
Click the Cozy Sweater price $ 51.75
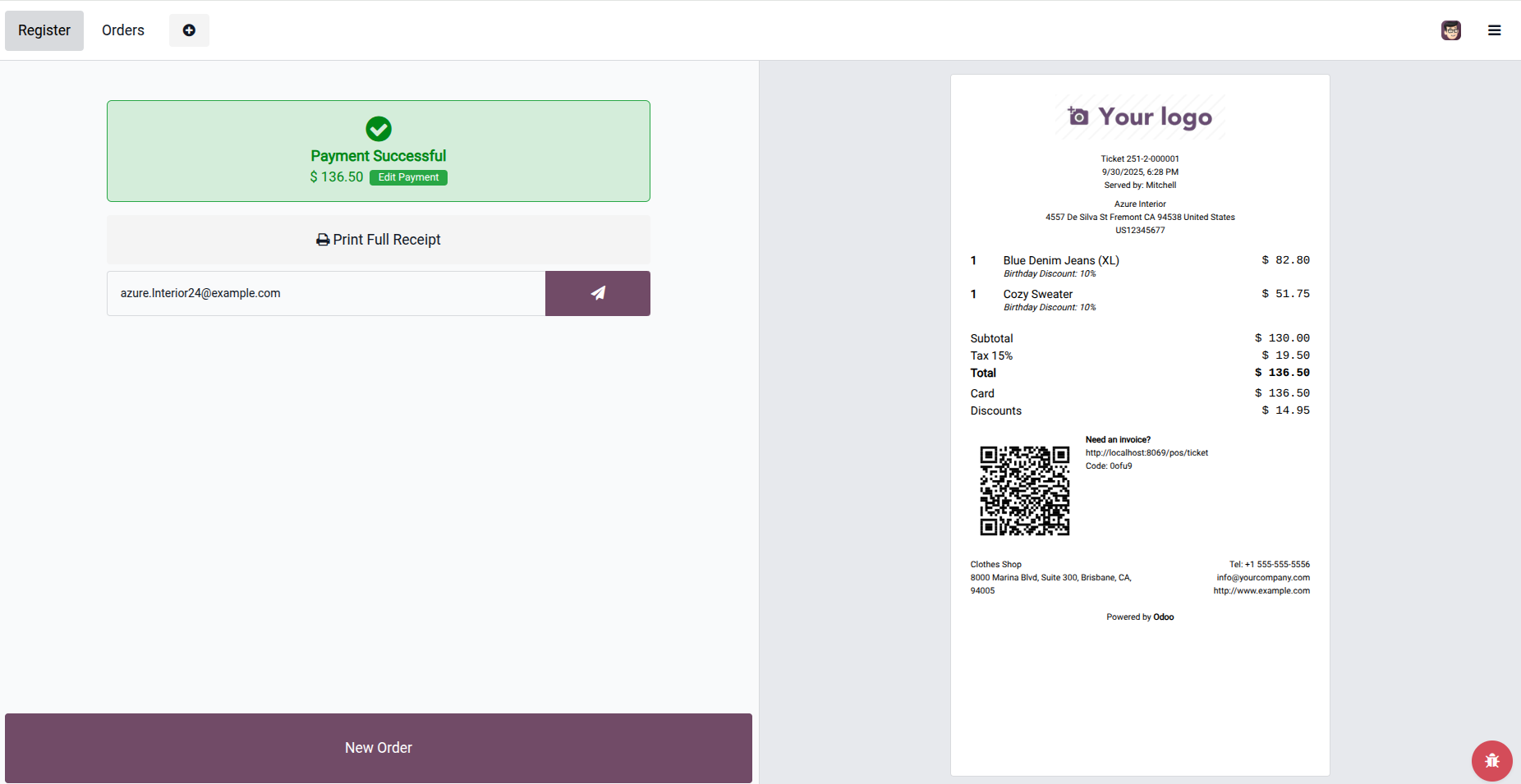coord(1285,294)
